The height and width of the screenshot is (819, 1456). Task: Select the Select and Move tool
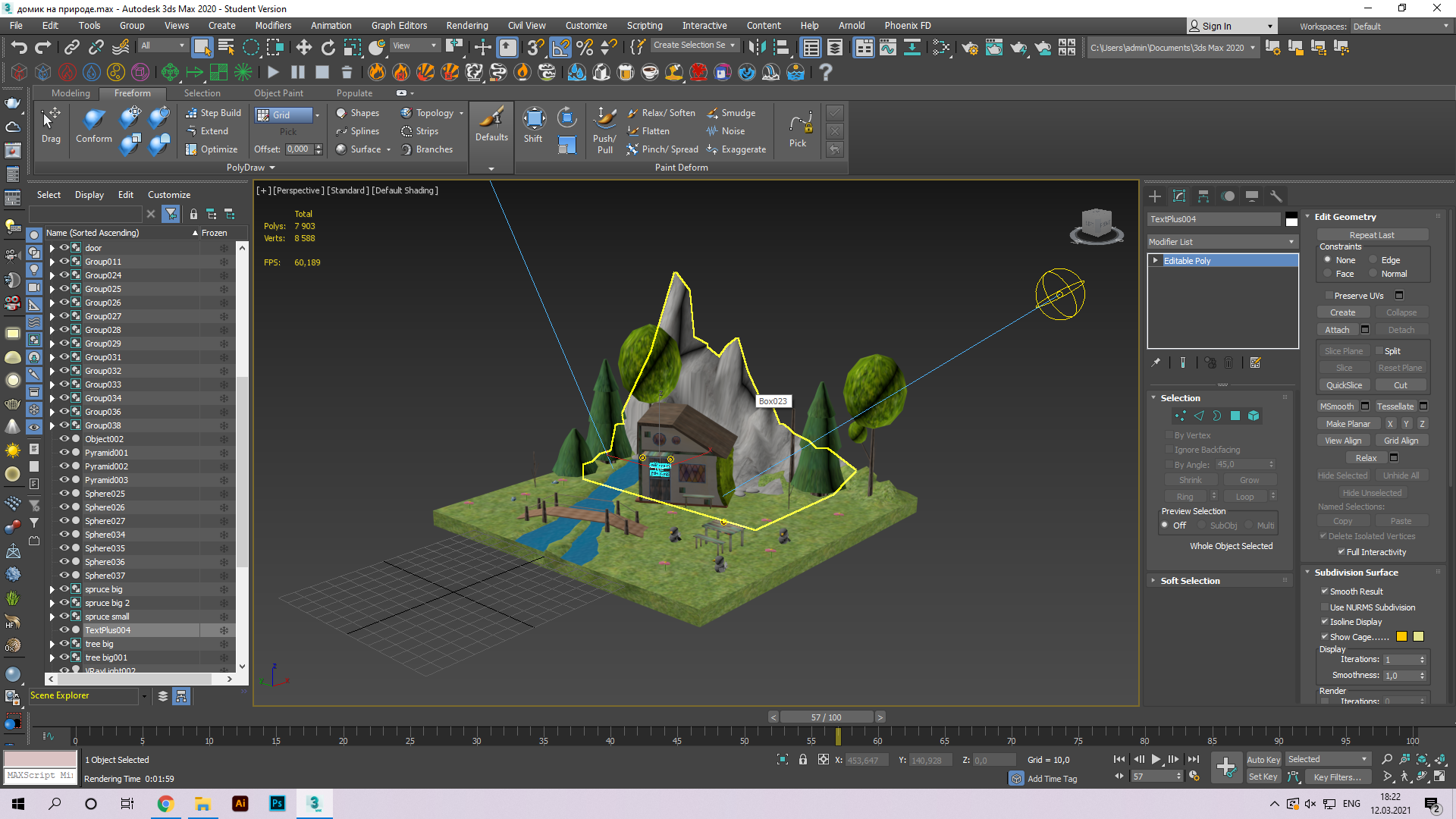pos(303,48)
